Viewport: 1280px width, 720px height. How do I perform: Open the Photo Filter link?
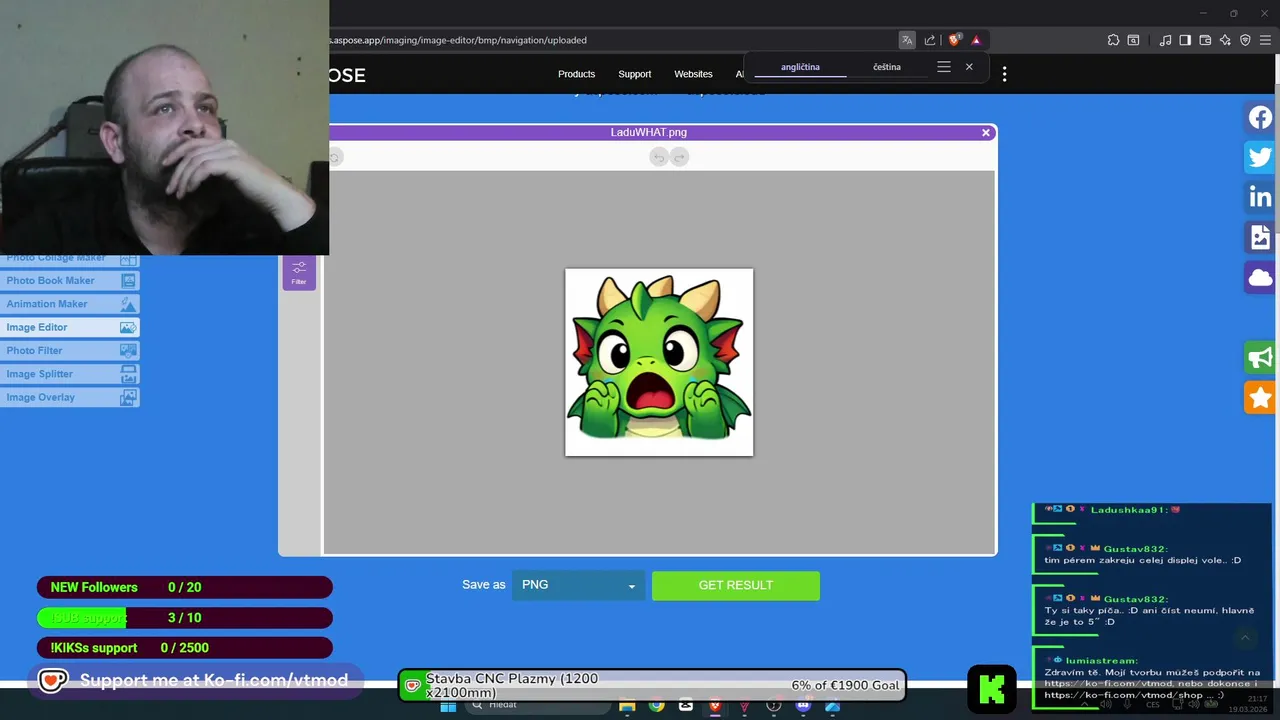point(69,351)
